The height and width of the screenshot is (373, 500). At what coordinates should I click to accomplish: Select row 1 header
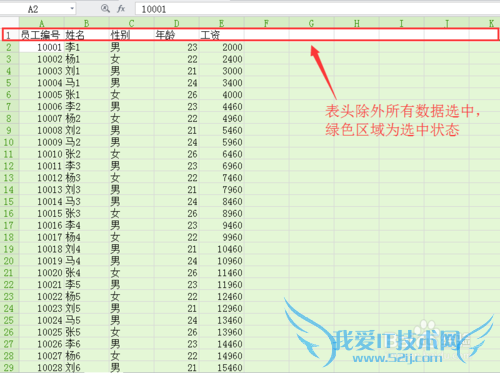click(x=9, y=35)
